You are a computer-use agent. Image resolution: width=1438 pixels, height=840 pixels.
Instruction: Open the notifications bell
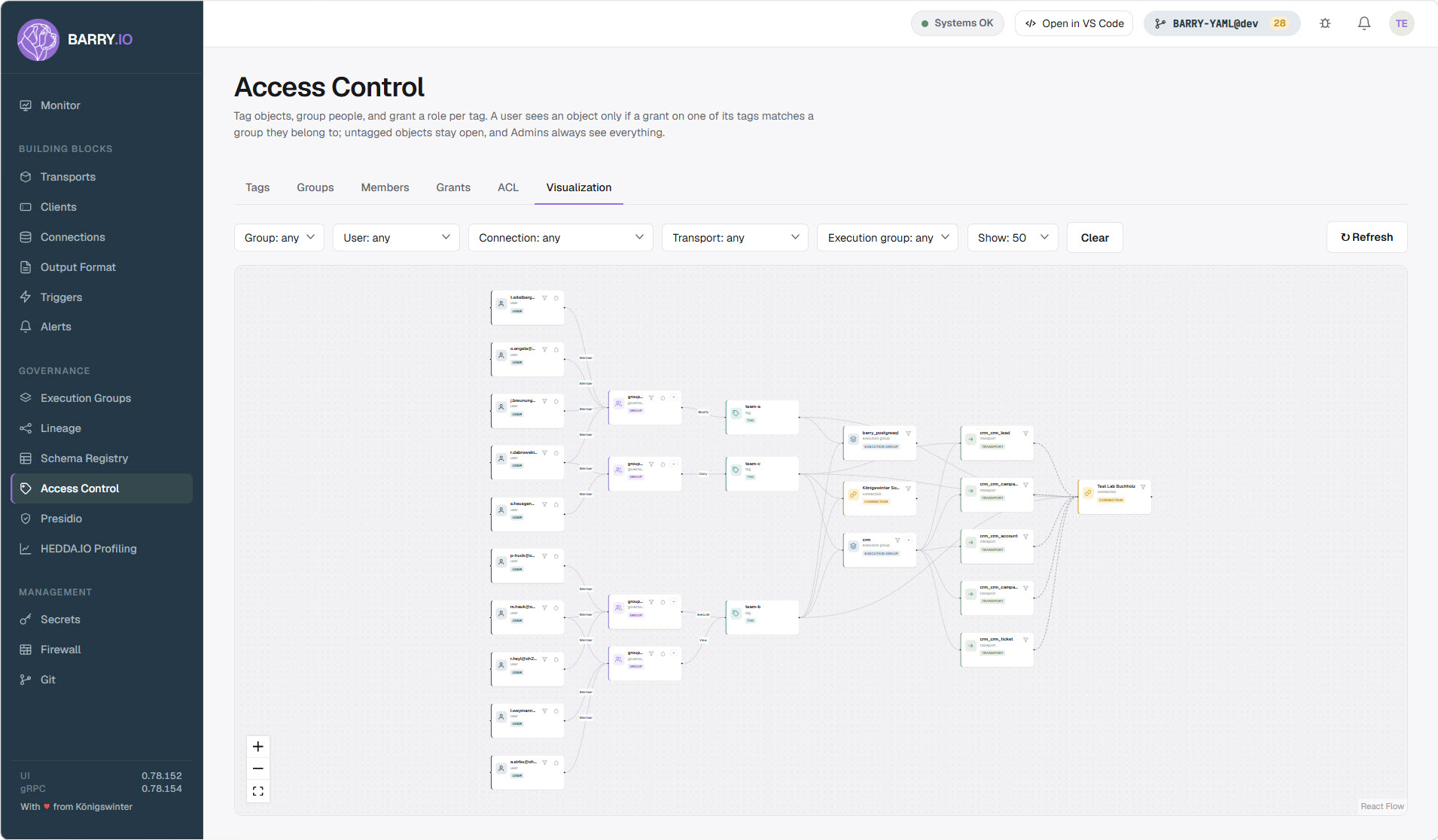(x=1364, y=23)
